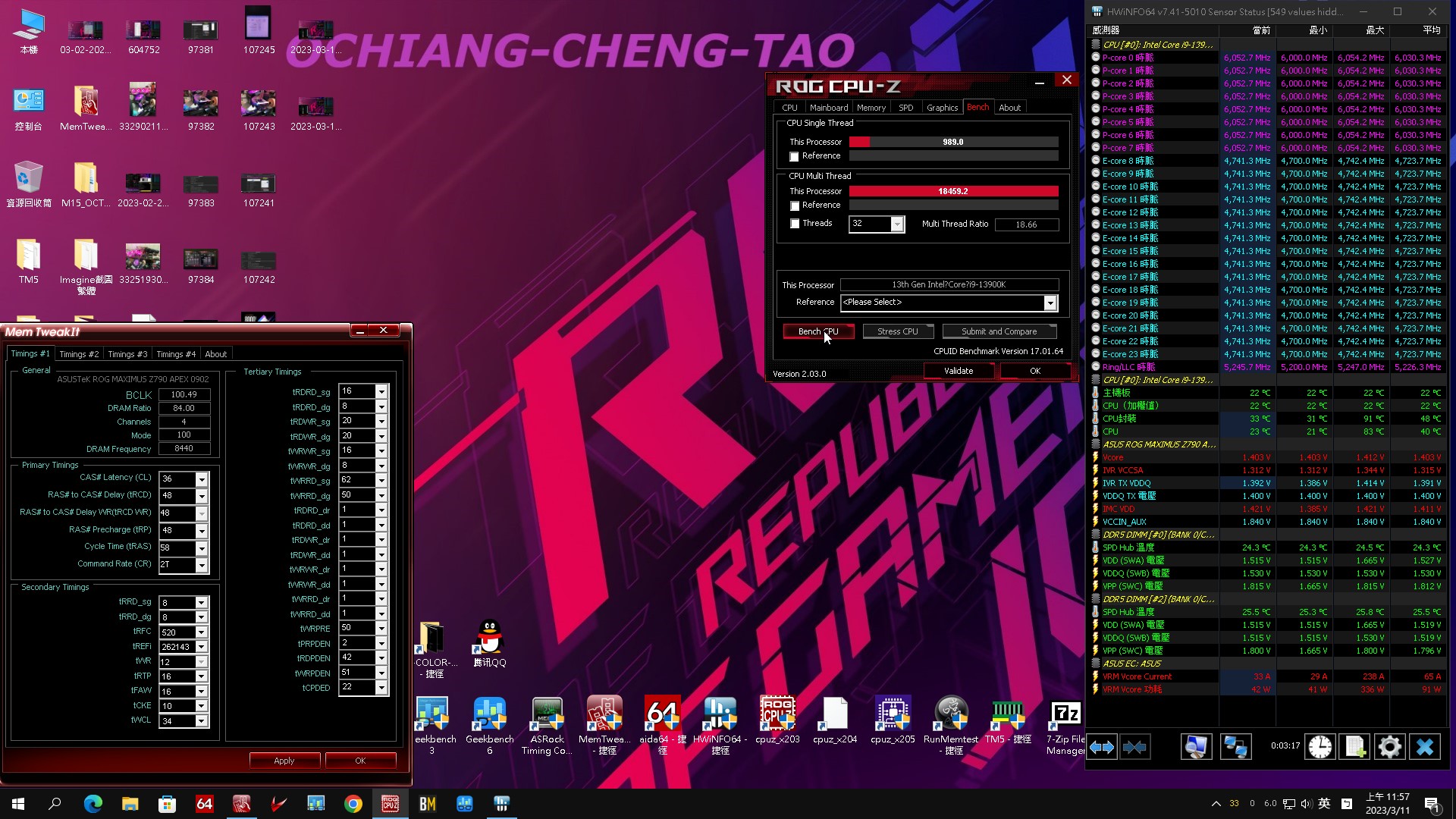Expand the Cycle Time (tRAS) dropdown
Image resolution: width=1456 pixels, height=819 pixels.
[201, 548]
